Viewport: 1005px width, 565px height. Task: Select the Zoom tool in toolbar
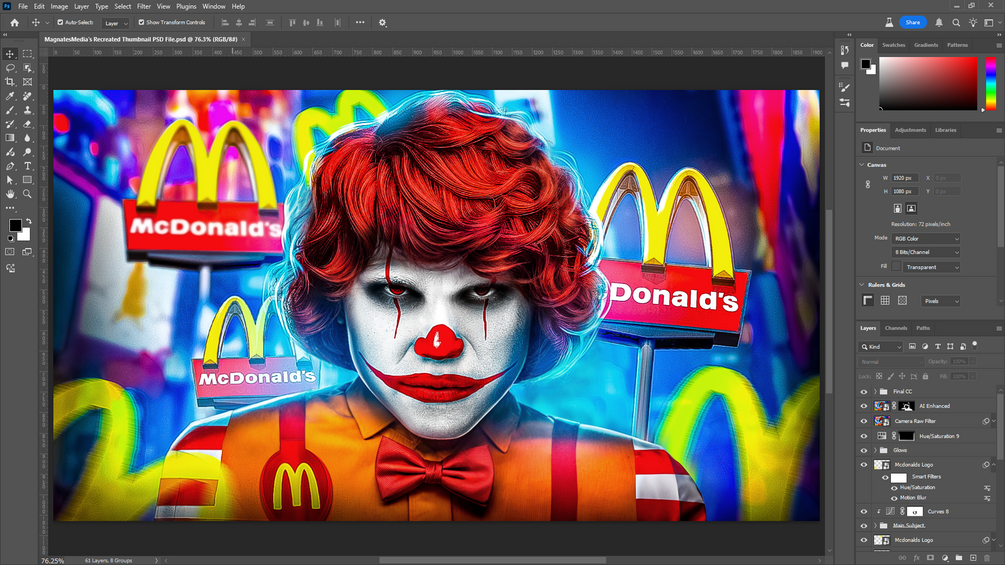click(x=28, y=193)
